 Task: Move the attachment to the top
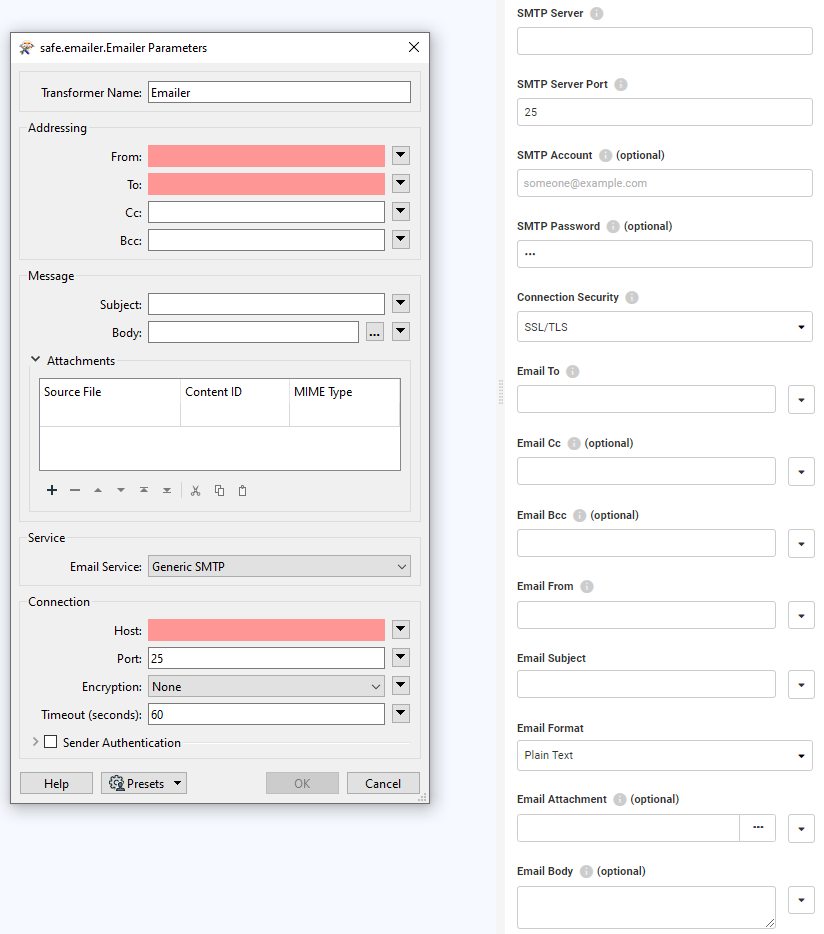(x=143, y=490)
